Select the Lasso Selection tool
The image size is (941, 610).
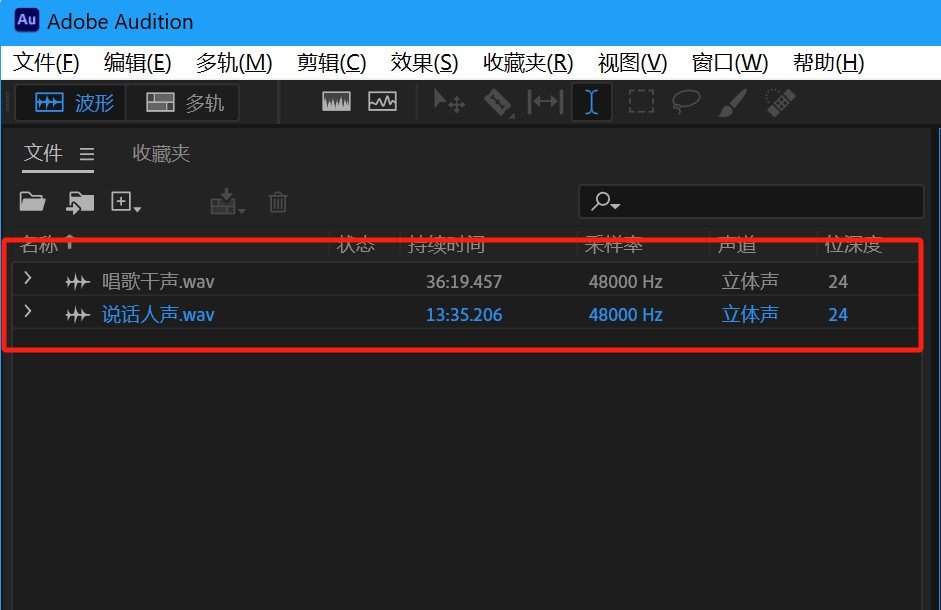pos(687,102)
